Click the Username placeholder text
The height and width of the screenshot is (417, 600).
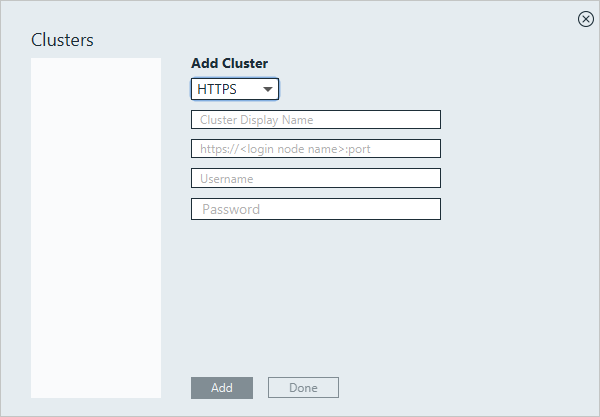[x=227, y=179]
